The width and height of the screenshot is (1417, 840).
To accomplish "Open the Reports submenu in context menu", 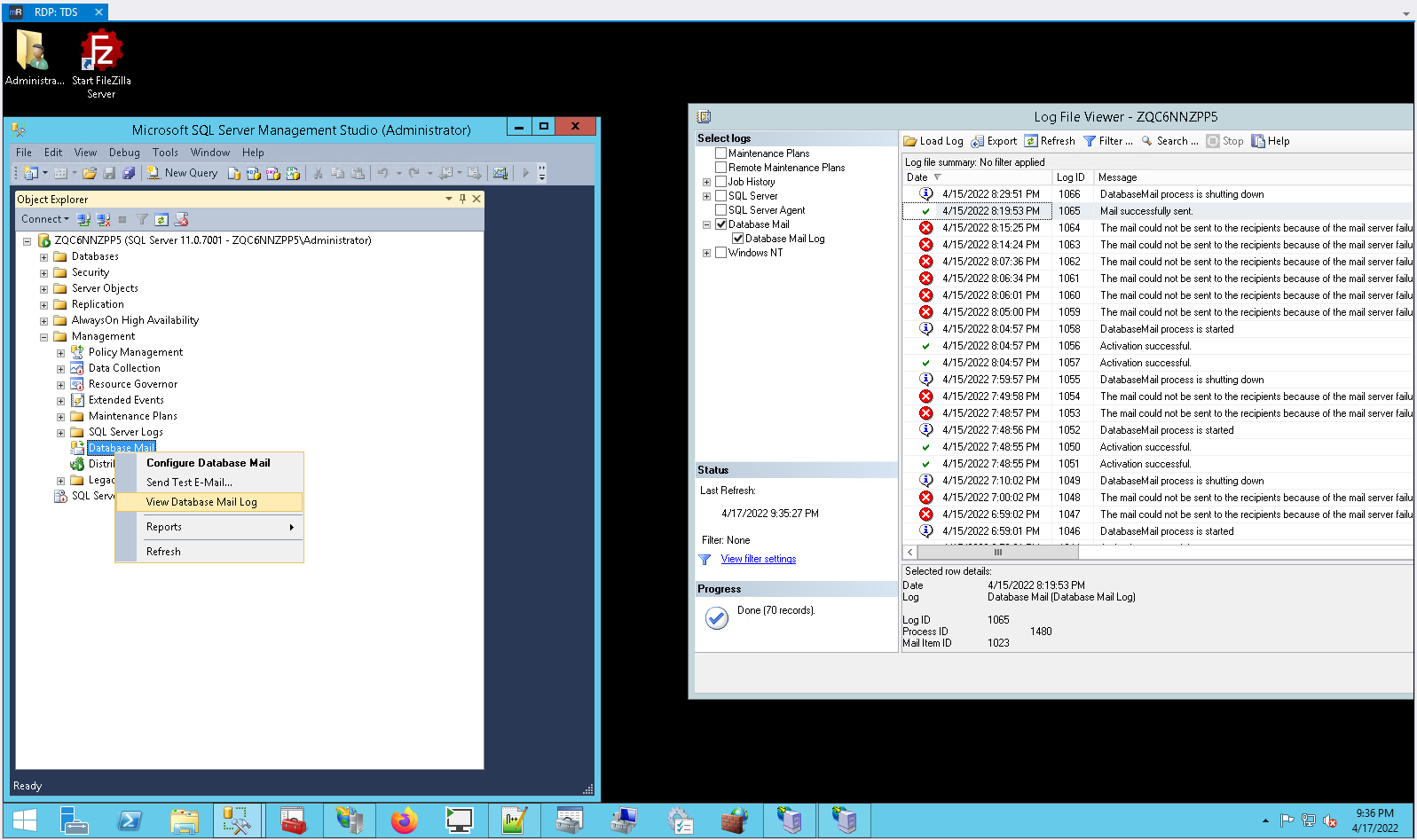I will click(209, 527).
